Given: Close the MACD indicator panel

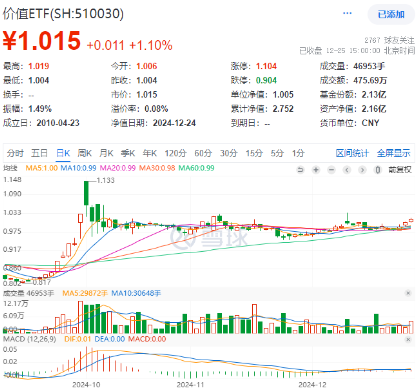Looking at the screenshot, I should [x=408, y=339].
